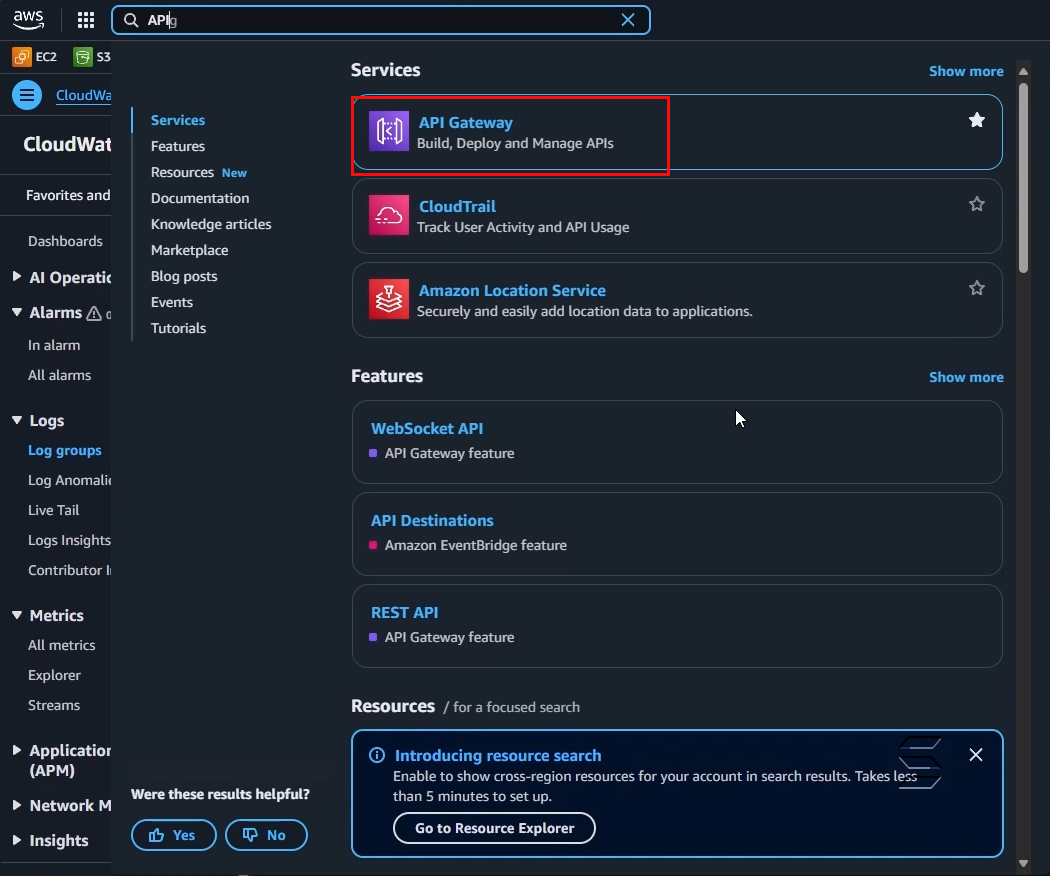Viewport: 1050px width, 876px height.
Task: Open Contributor Insights in the sidebar
Action: click(x=69, y=570)
